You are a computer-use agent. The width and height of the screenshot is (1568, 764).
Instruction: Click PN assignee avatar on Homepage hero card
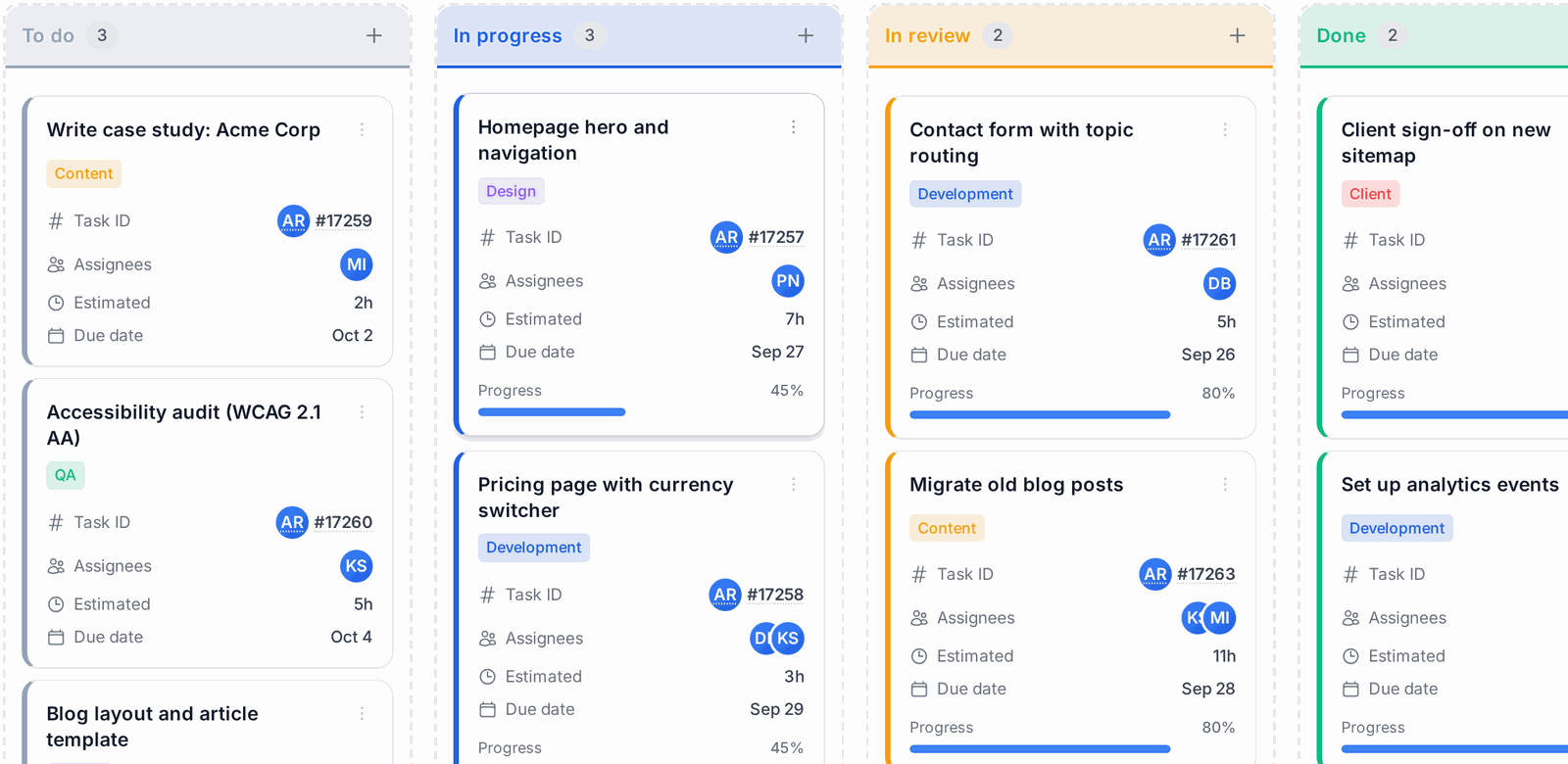pyautogui.click(x=788, y=281)
